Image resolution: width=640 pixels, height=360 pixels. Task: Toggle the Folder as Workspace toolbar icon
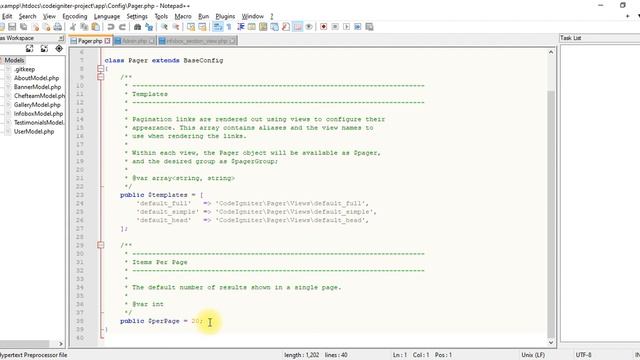pos(298,27)
